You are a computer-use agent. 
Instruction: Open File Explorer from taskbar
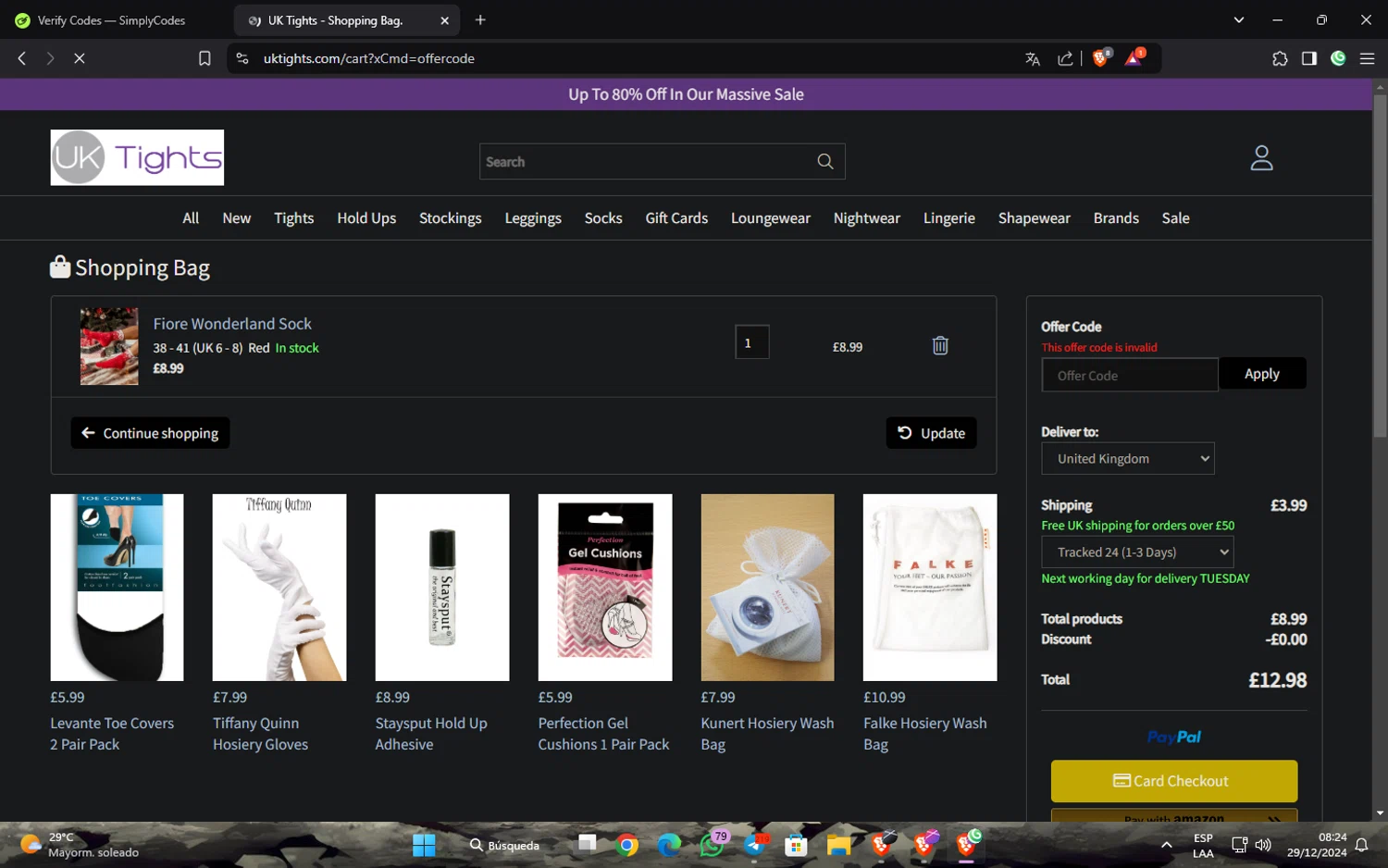(838, 845)
